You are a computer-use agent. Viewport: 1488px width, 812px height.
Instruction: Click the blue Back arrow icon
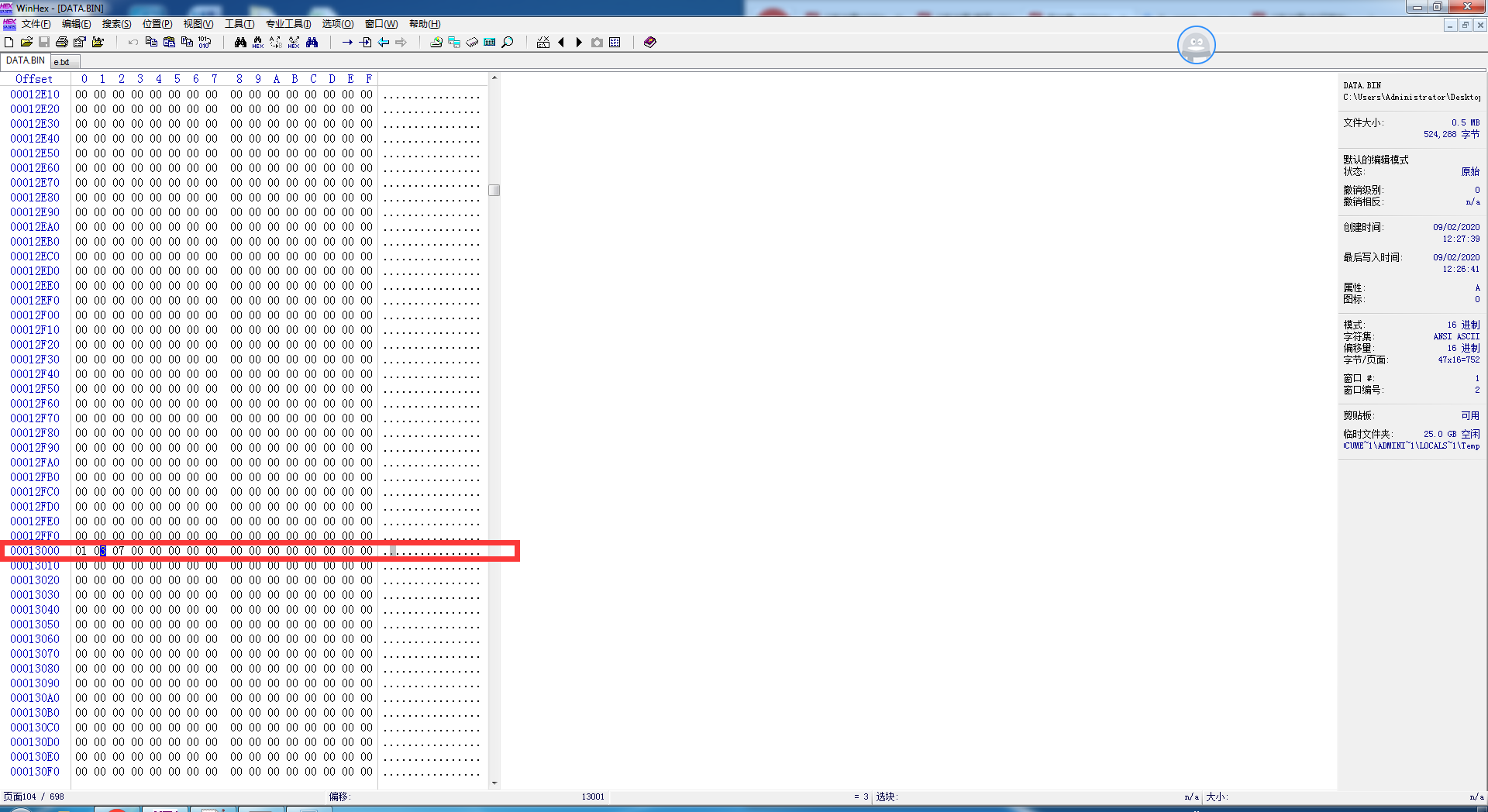pyautogui.click(x=383, y=43)
